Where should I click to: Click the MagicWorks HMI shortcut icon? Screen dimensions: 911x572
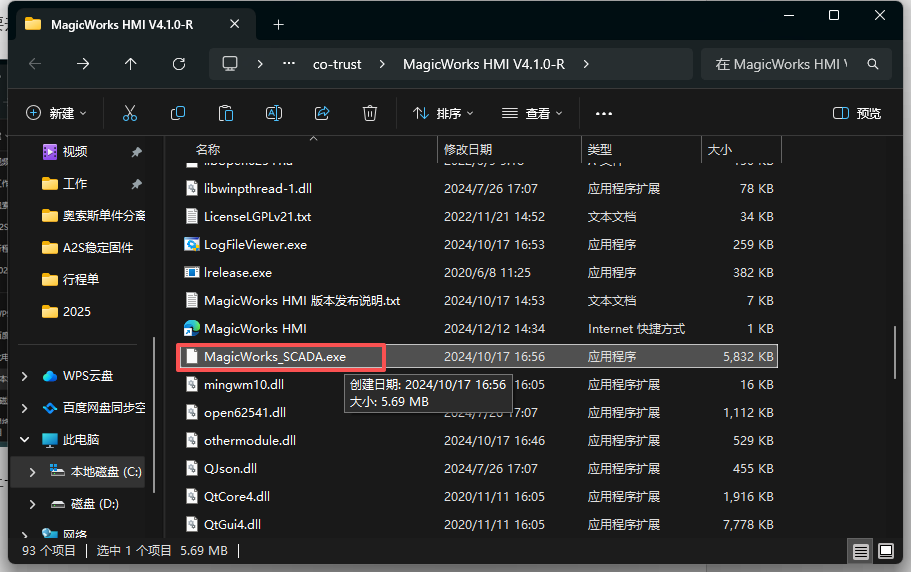(192, 329)
